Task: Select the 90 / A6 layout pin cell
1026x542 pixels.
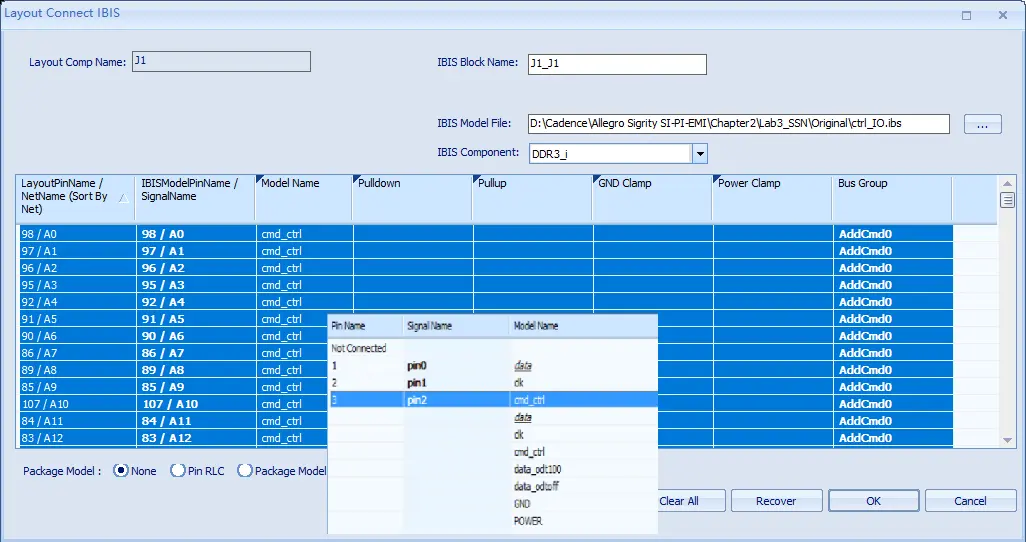Action: pos(77,336)
